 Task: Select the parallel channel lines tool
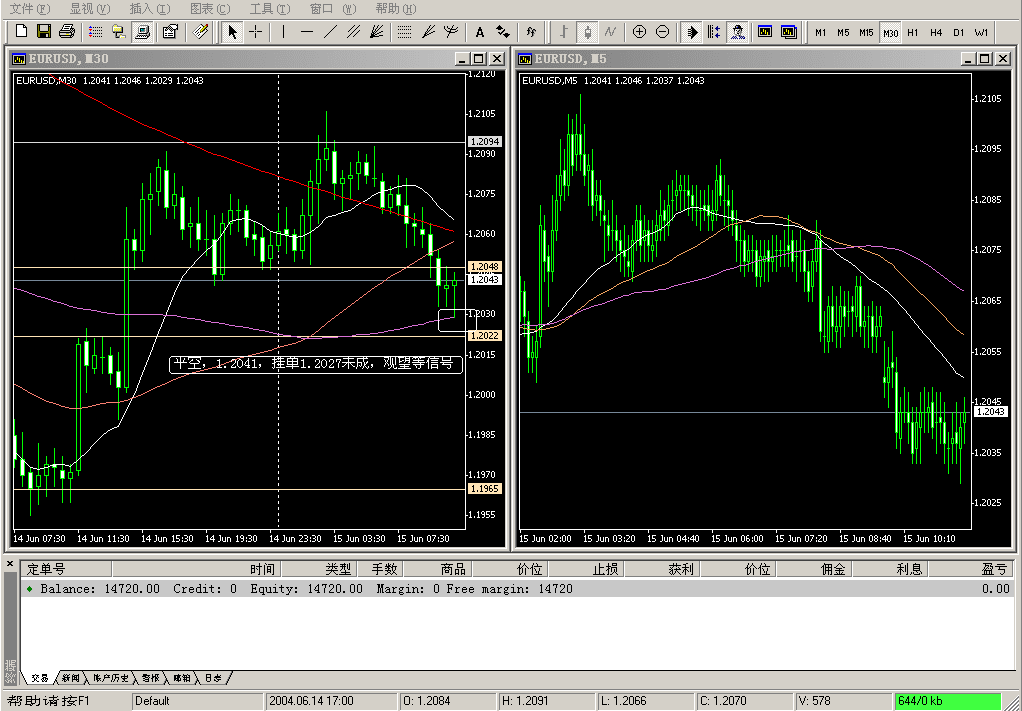pos(353,31)
